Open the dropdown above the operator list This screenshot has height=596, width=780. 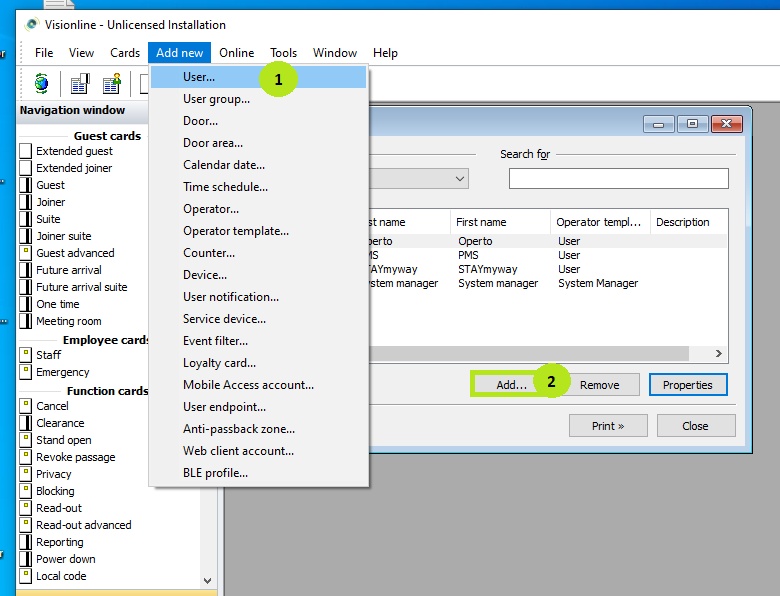pyautogui.click(x=459, y=179)
